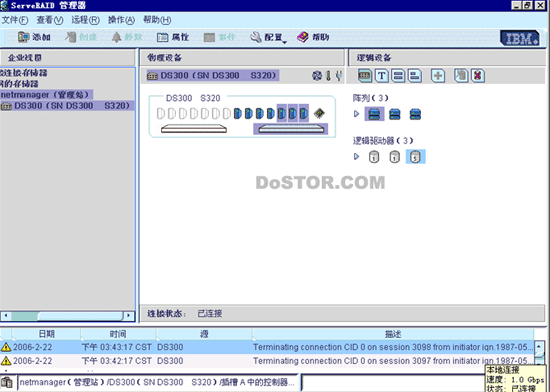
Task: Select the 03:42:17 event log row
Action: click(267, 361)
